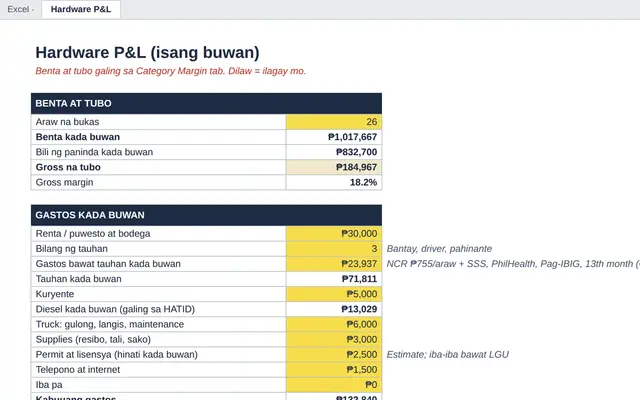Viewport: 640px width, 400px height.
Task: Select the 18.2% gross margin cell
Action: tap(334, 182)
